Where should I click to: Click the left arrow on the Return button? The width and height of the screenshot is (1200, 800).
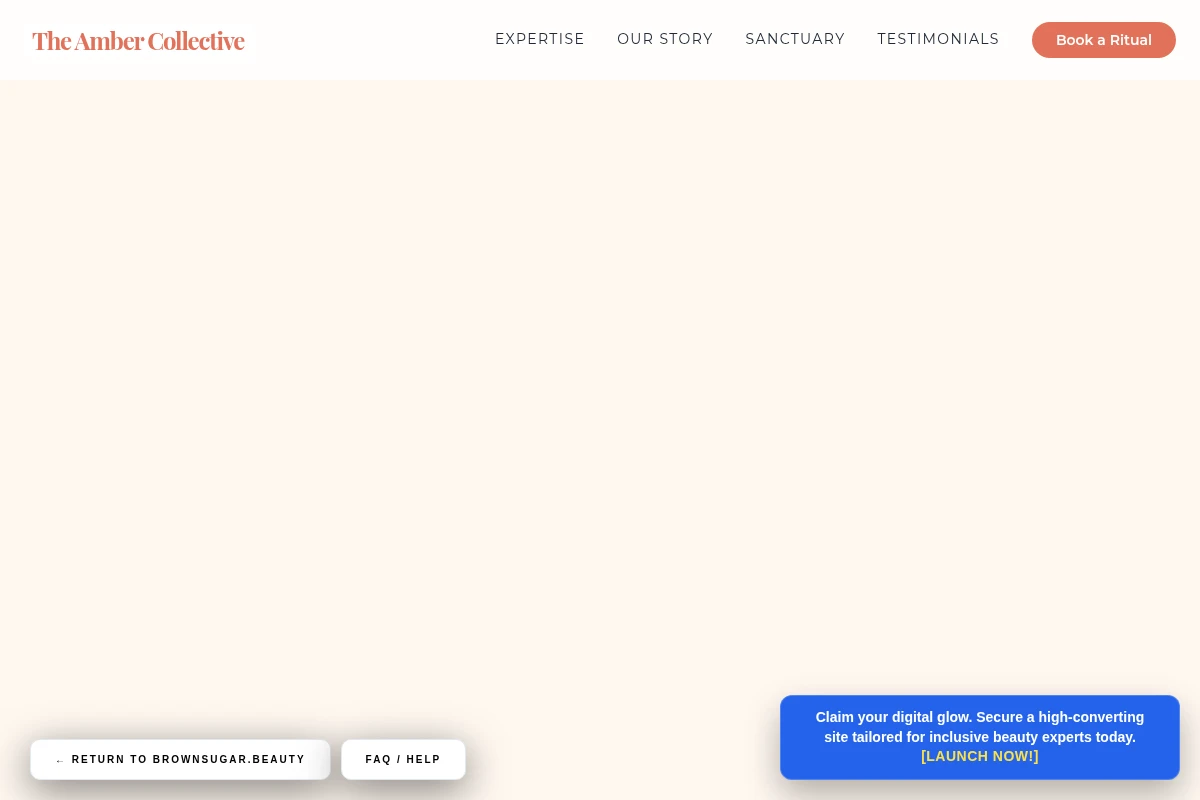click(60, 760)
